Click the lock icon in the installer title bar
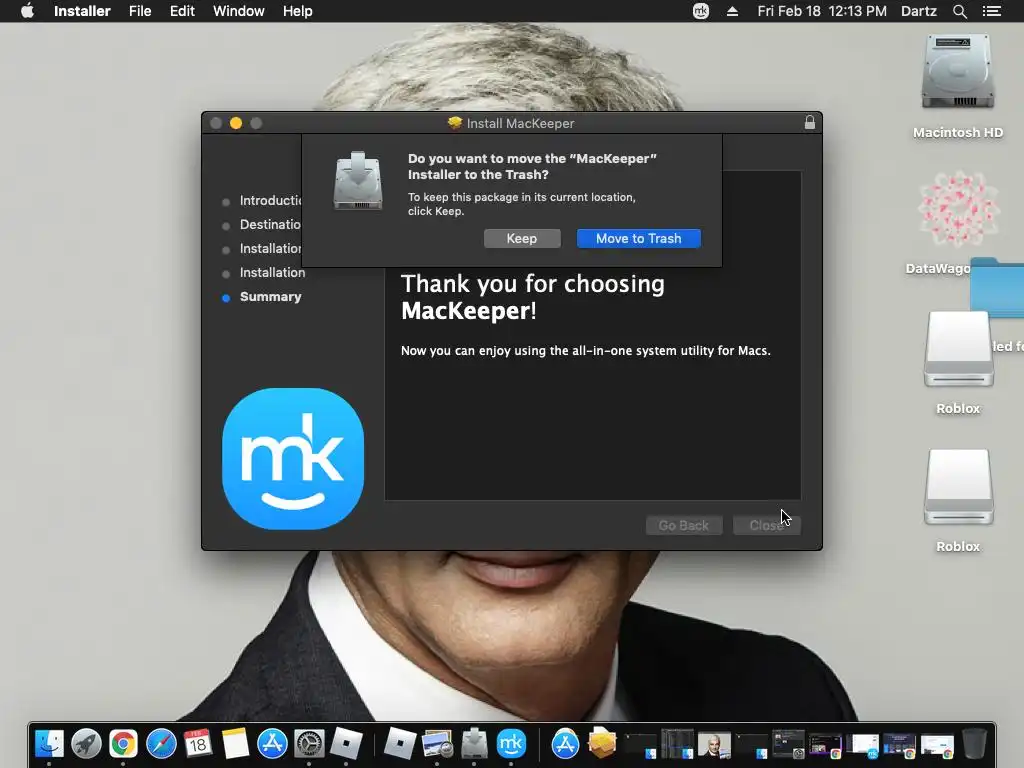 tap(810, 123)
